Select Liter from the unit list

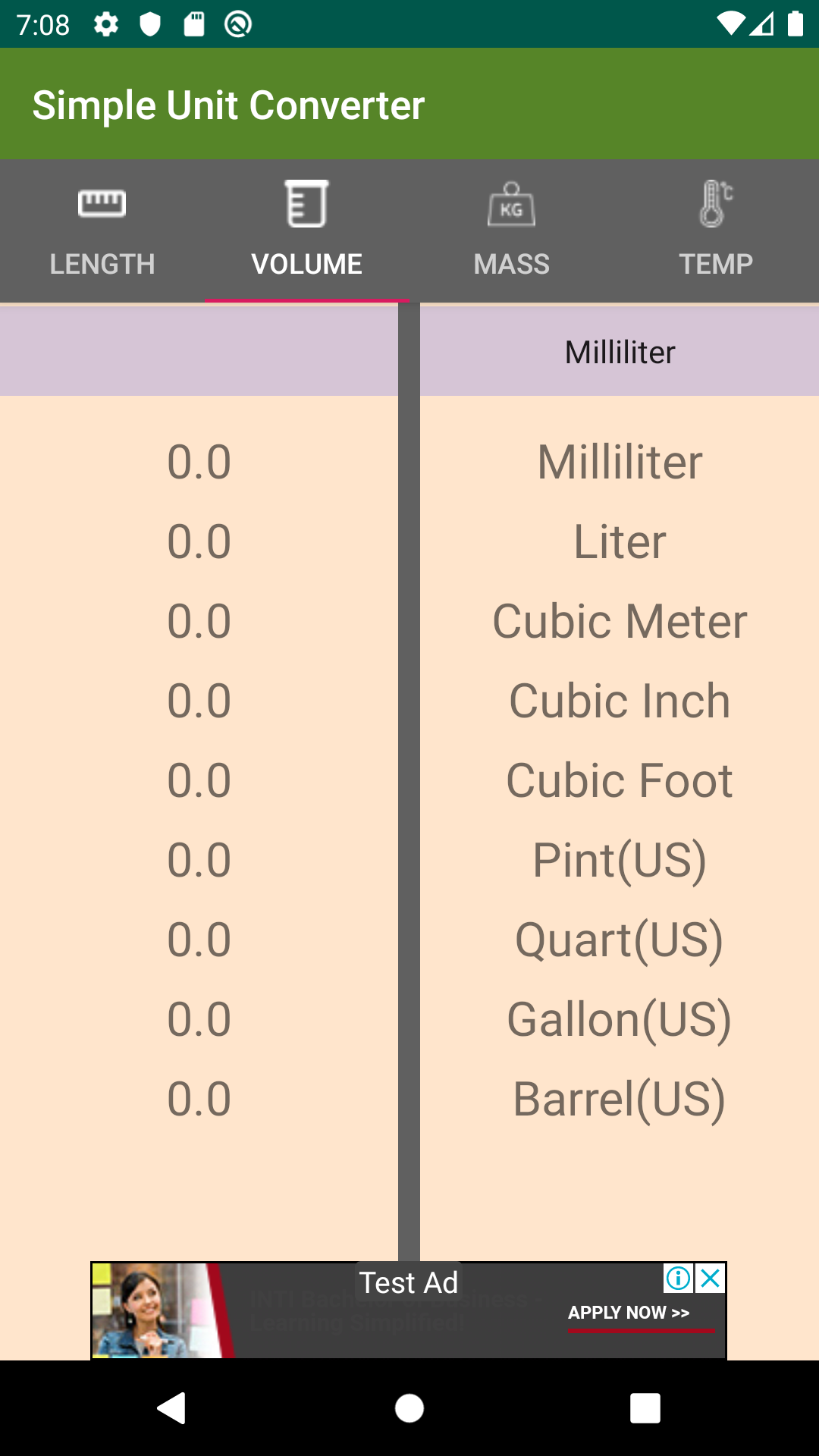pos(620,541)
